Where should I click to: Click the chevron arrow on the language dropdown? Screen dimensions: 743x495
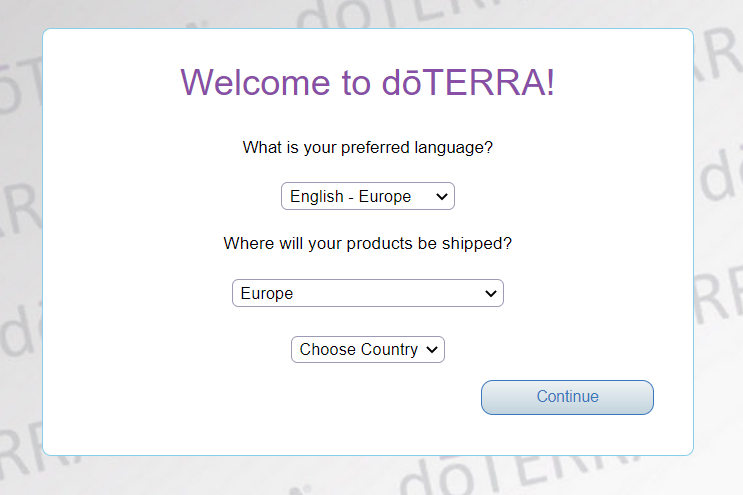click(442, 197)
